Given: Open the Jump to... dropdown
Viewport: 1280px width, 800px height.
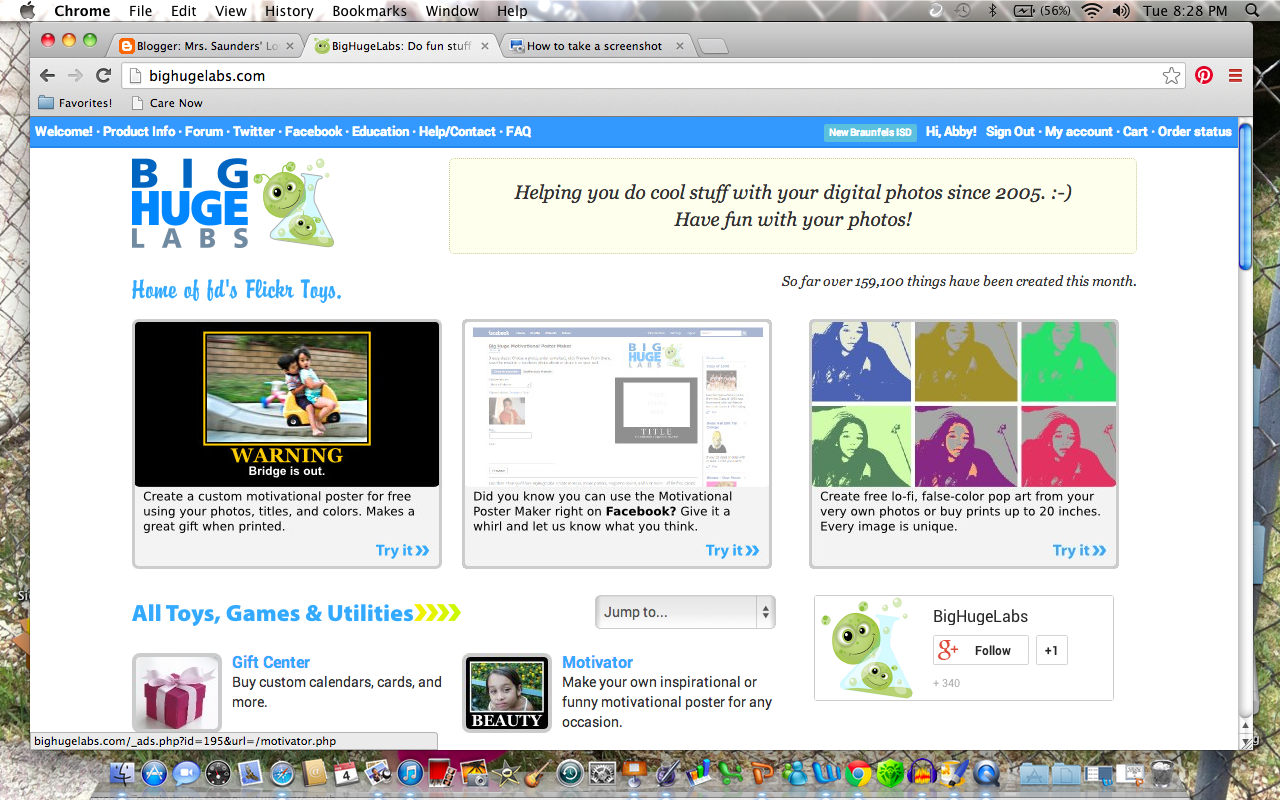Looking at the screenshot, I should point(685,612).
